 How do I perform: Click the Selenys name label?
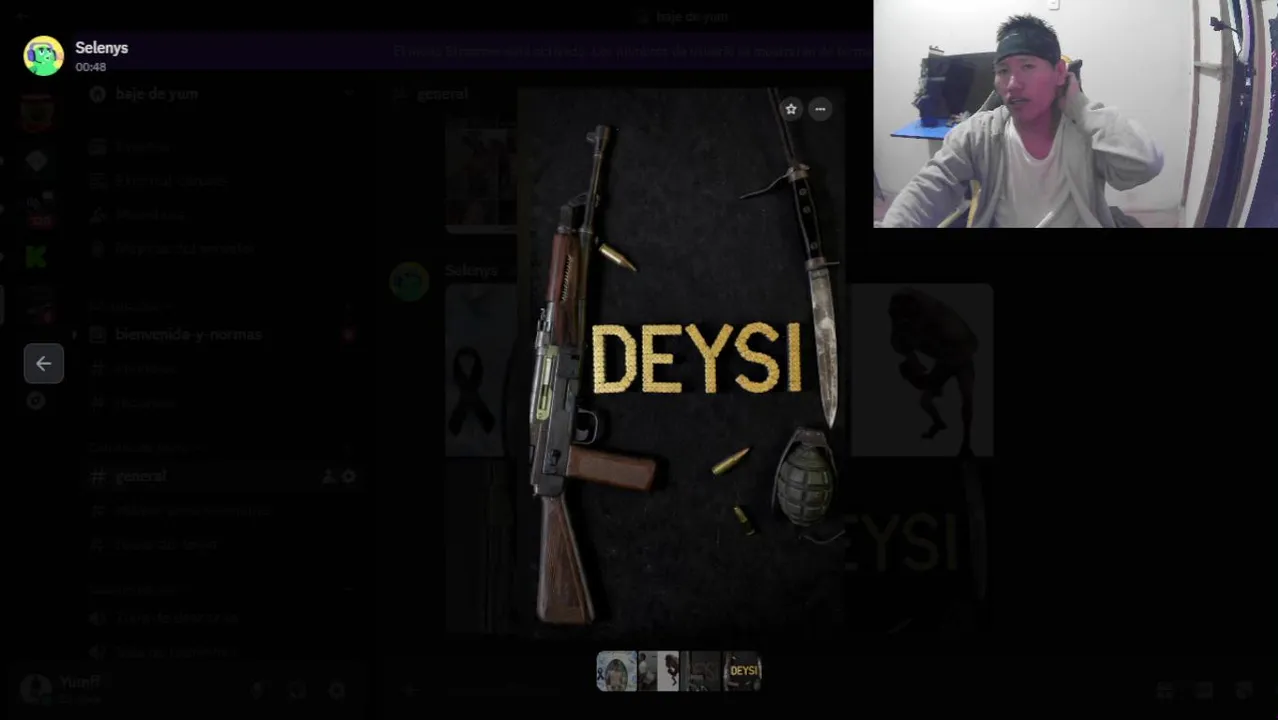point(101,47)
